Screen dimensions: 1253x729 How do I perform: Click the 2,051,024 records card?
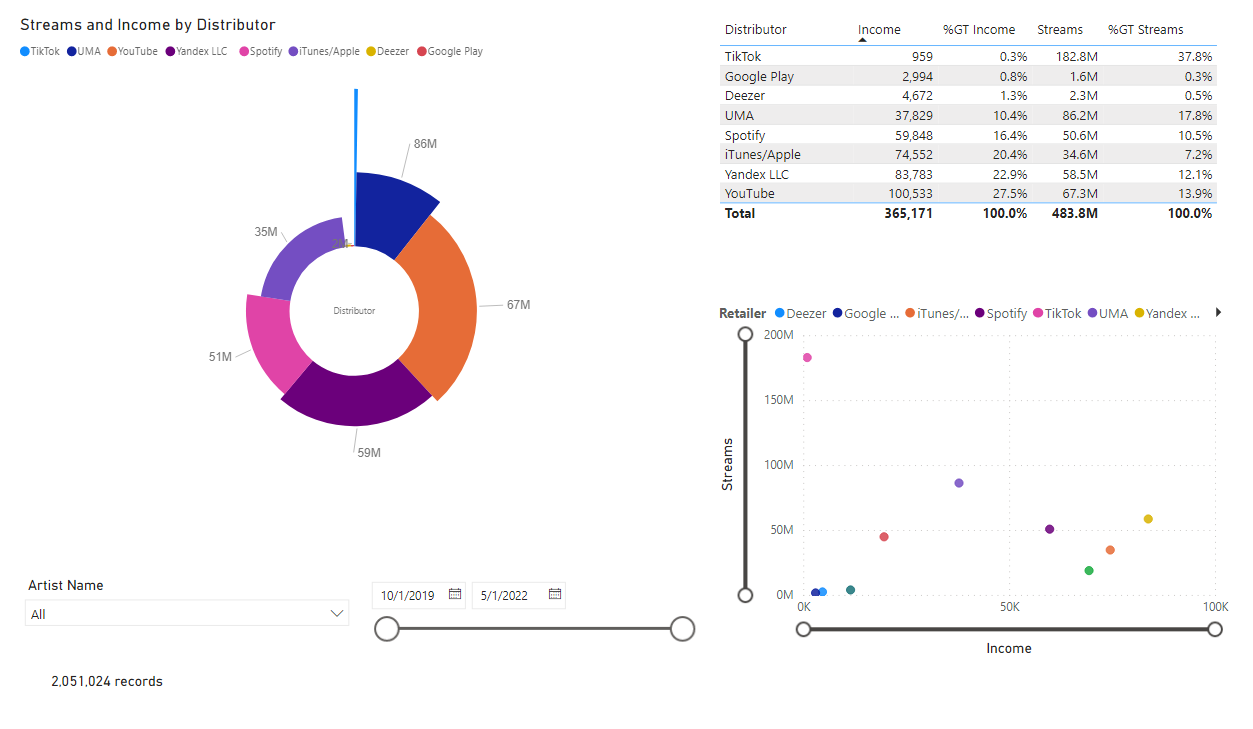pyautogui.click(x=107, y=681)
